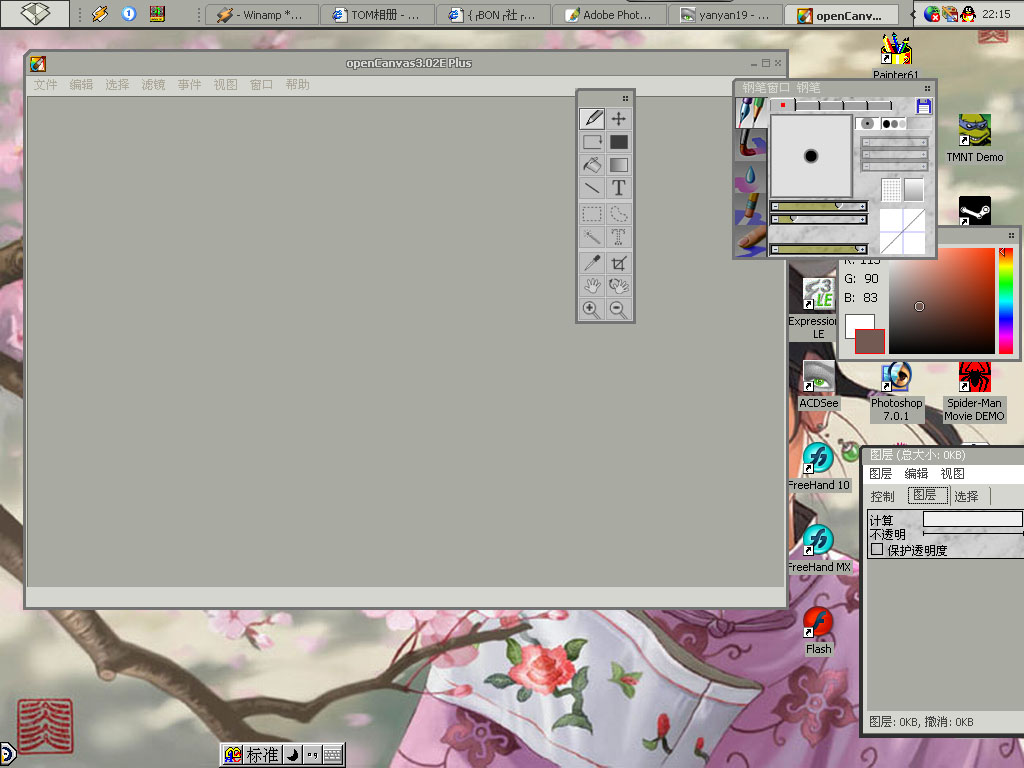This screenshot has height=768, width=1024.
Task: Select the brush preset slot with red dot
Action: (782, 105)
